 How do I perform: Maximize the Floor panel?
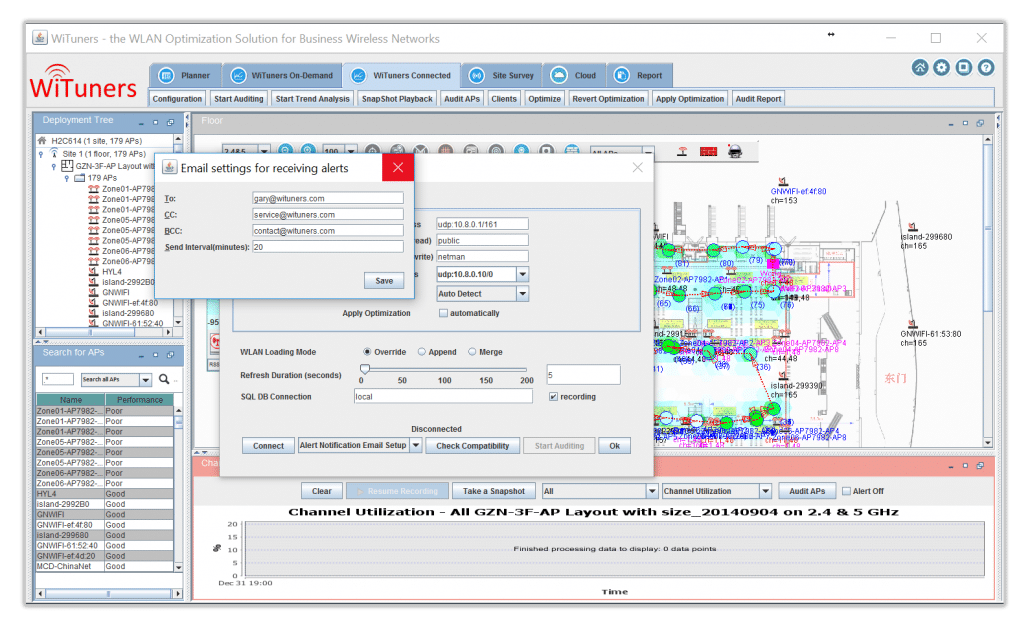[x=965, y=123]
